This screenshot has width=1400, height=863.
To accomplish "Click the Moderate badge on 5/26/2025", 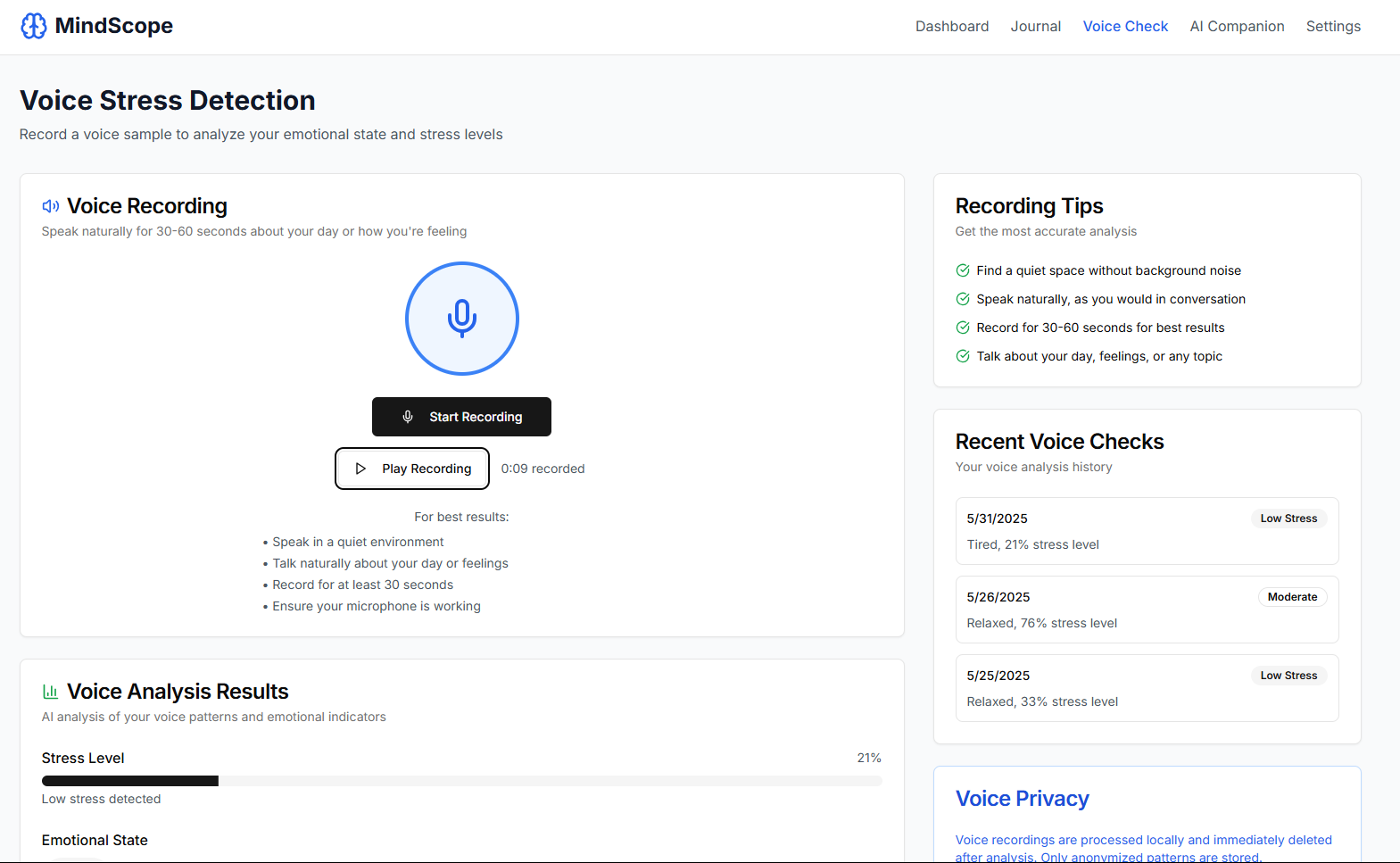I will pos(1292,597).
